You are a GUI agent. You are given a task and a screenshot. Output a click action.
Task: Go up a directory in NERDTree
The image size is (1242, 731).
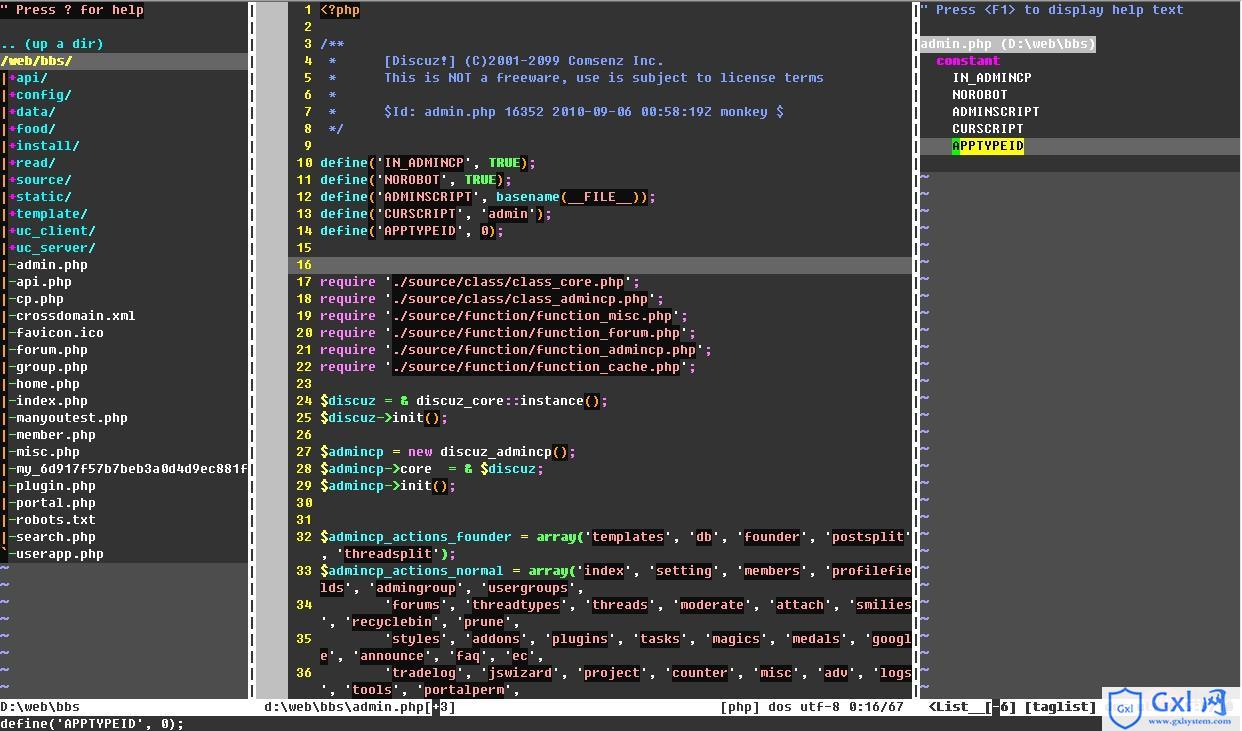[52, 44]
